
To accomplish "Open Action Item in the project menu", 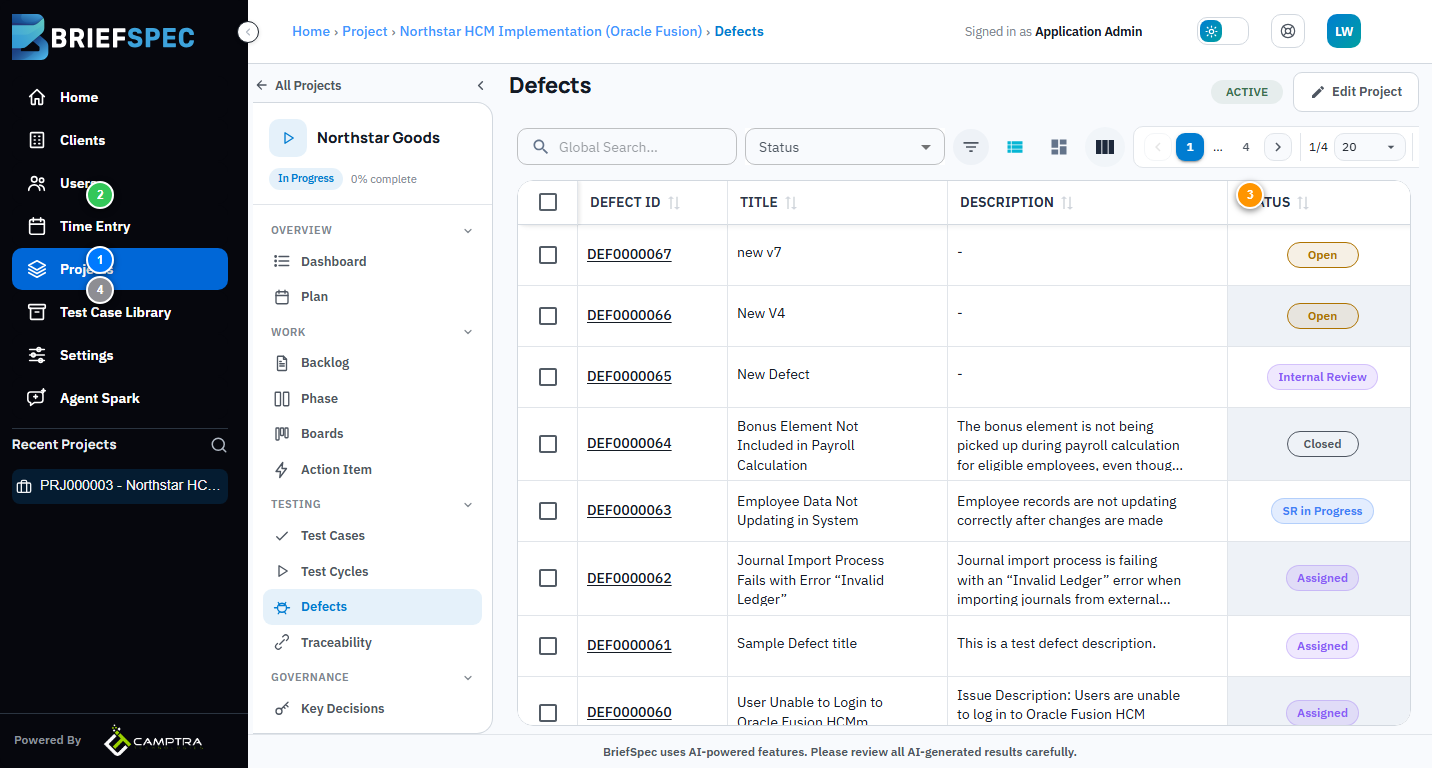I will click(x=372, y=470).
